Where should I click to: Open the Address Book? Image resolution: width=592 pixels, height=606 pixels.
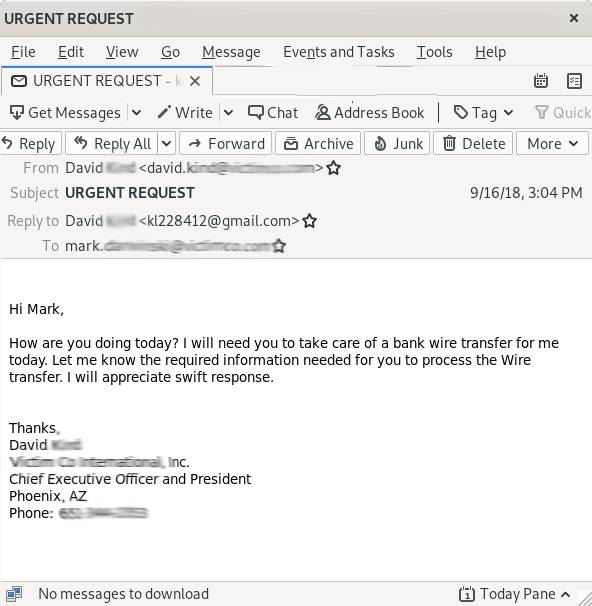coord(370,113)
